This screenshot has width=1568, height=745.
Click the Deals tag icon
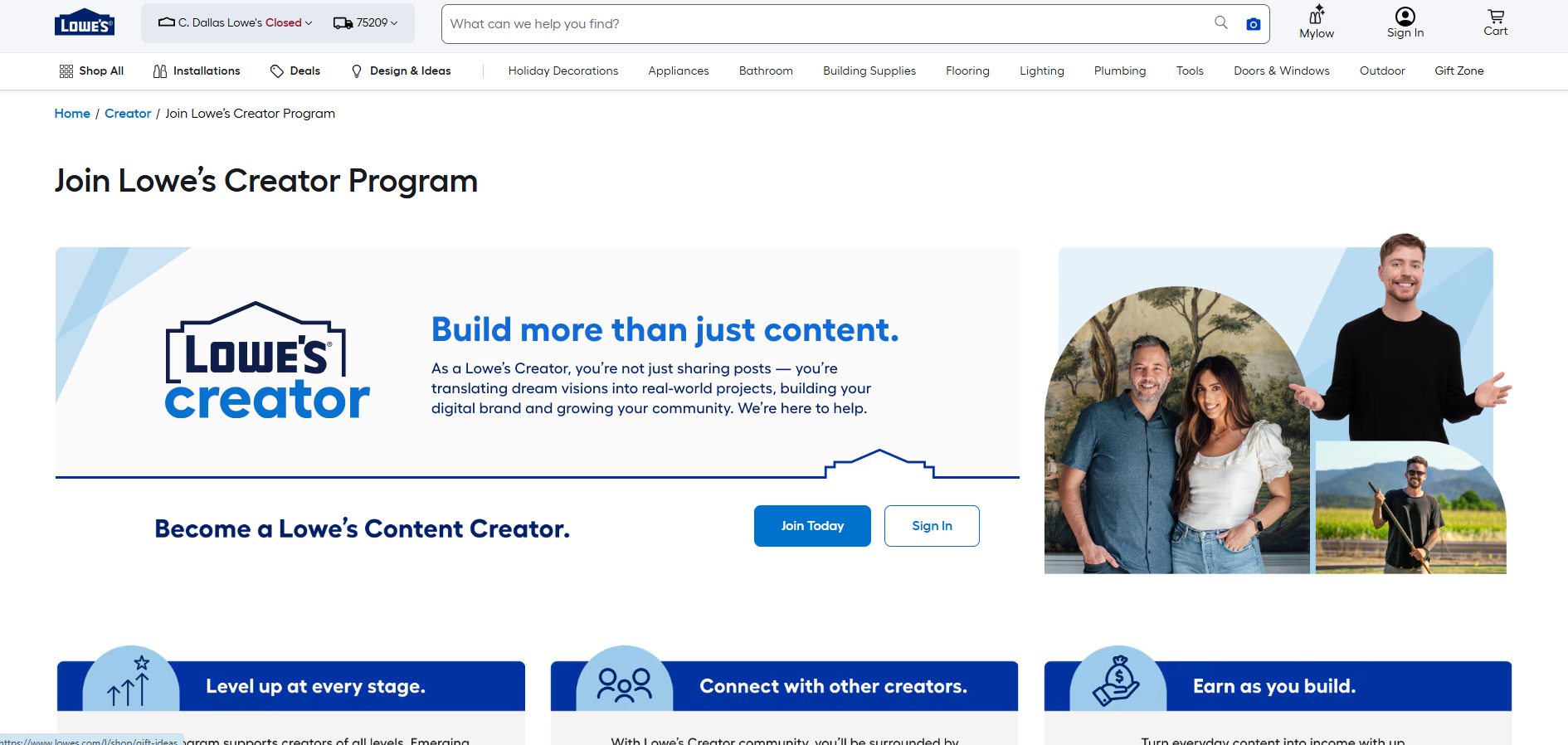point(277,71)
